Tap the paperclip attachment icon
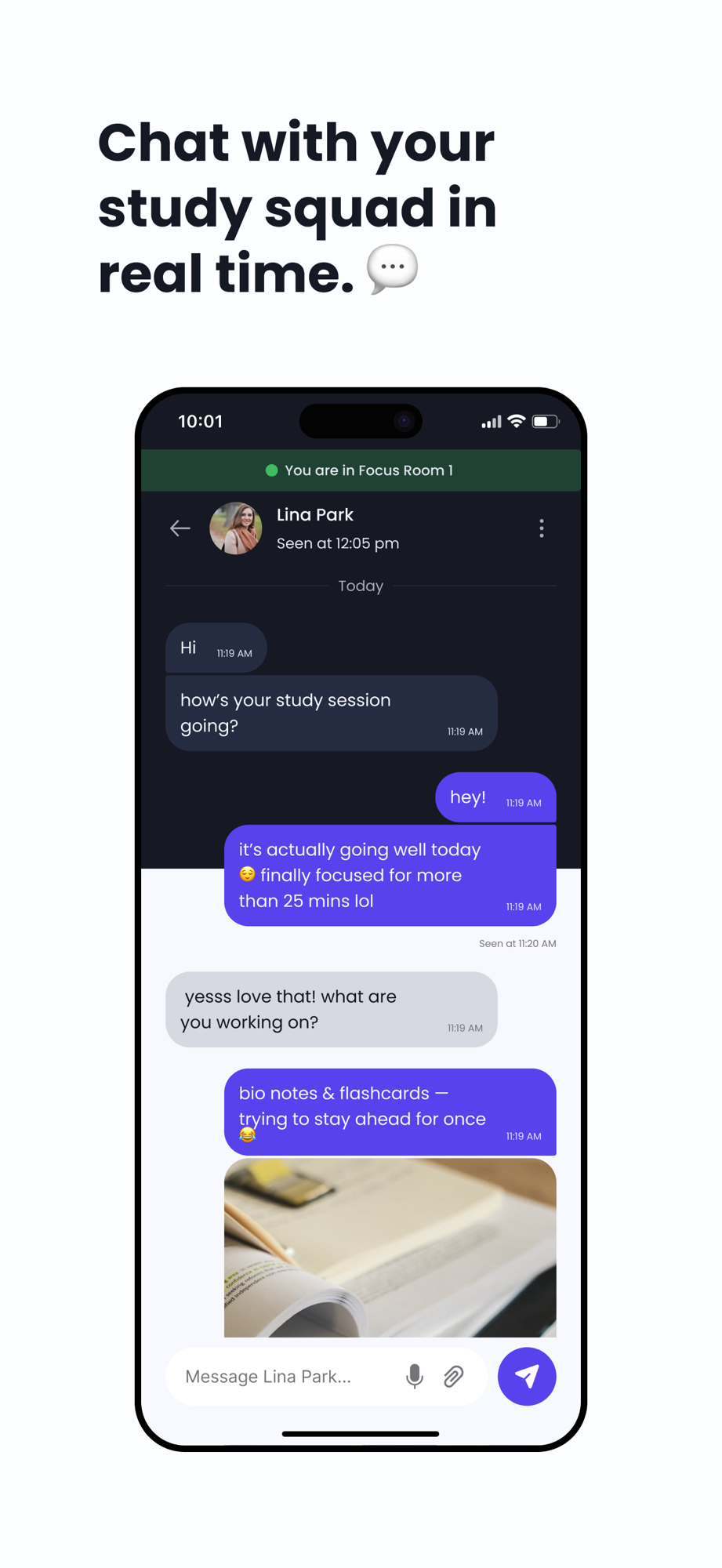Screen dimensions: 722x1568 tap(454, 1376)
